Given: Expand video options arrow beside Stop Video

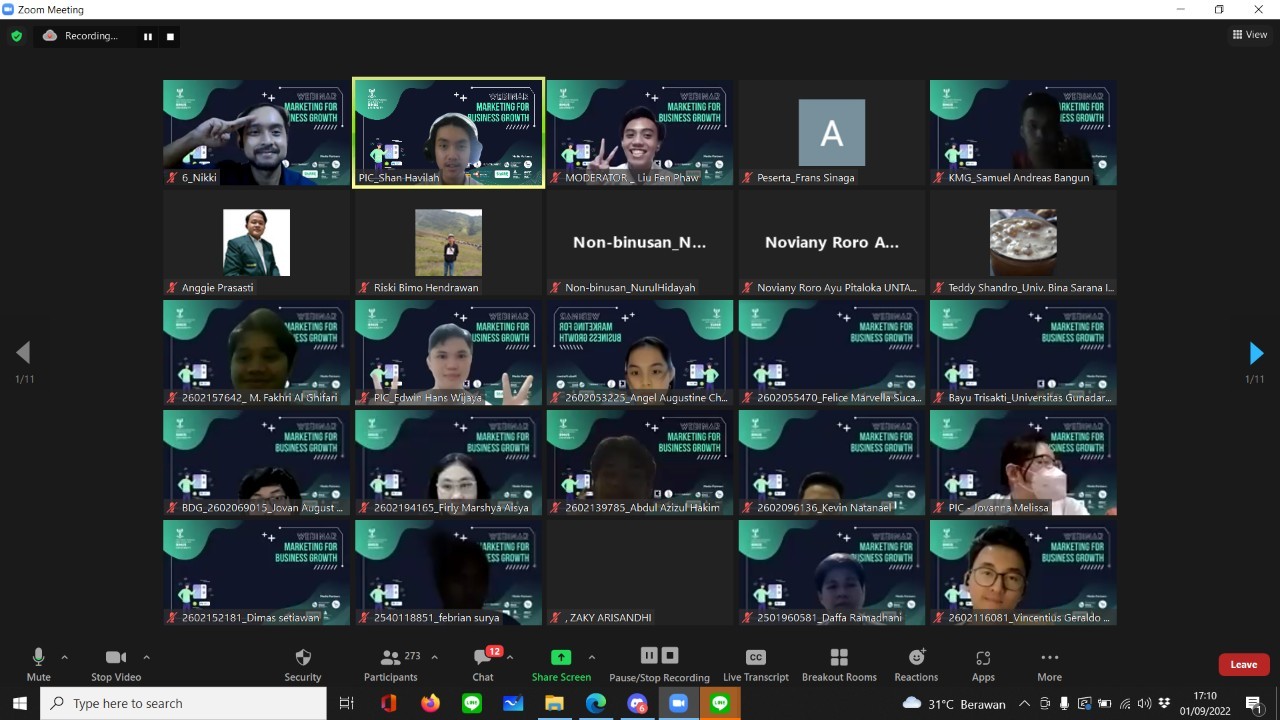Looking at the screenshot, I should click(x=146, y=657).
